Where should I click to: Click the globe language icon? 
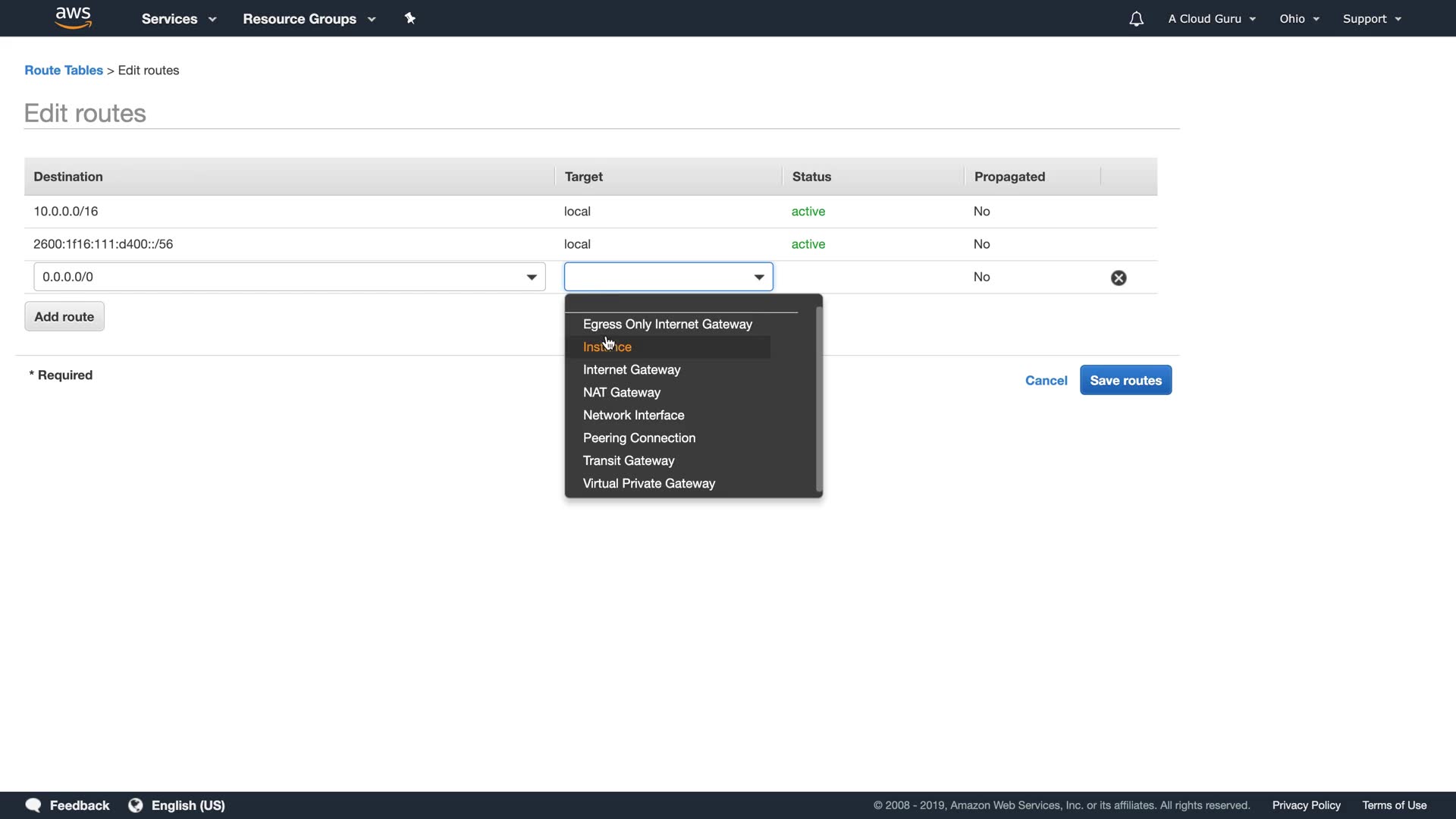(136, 805)
